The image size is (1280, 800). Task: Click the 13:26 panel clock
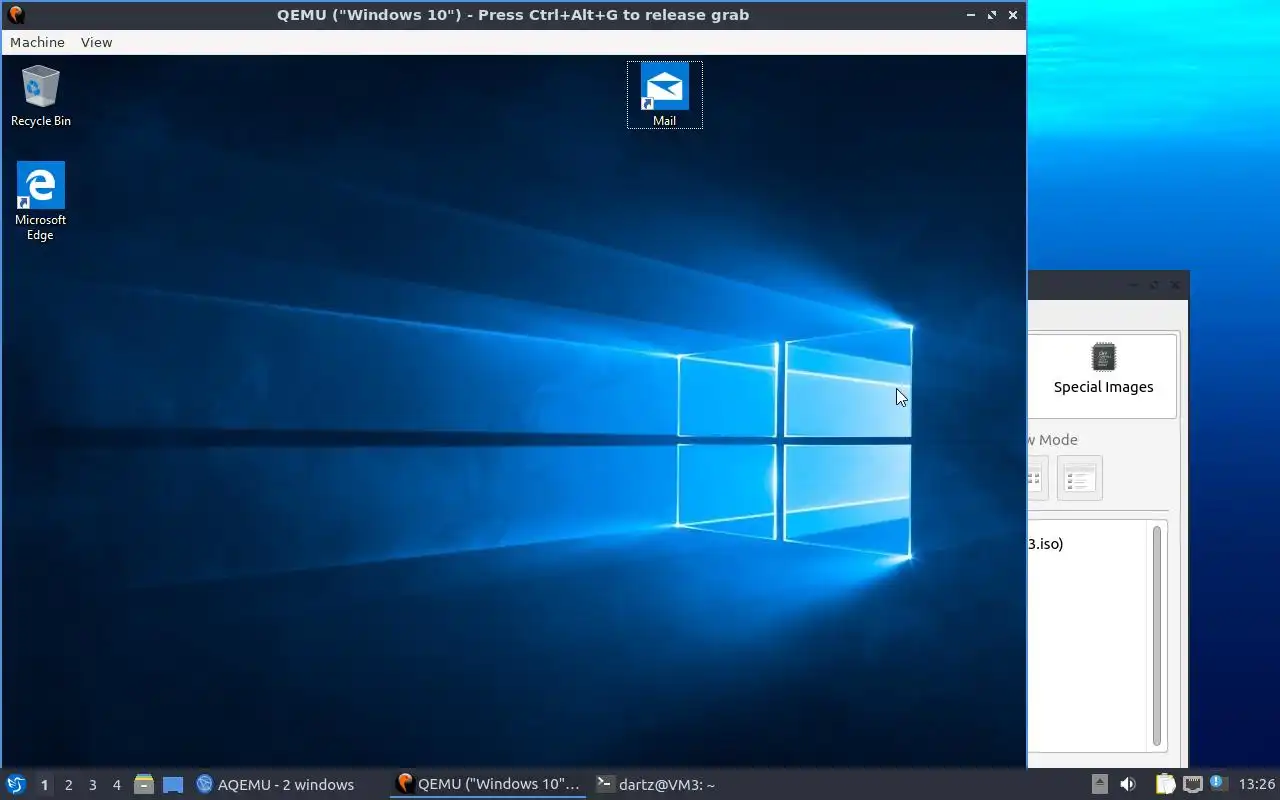tap(1256, 785)
